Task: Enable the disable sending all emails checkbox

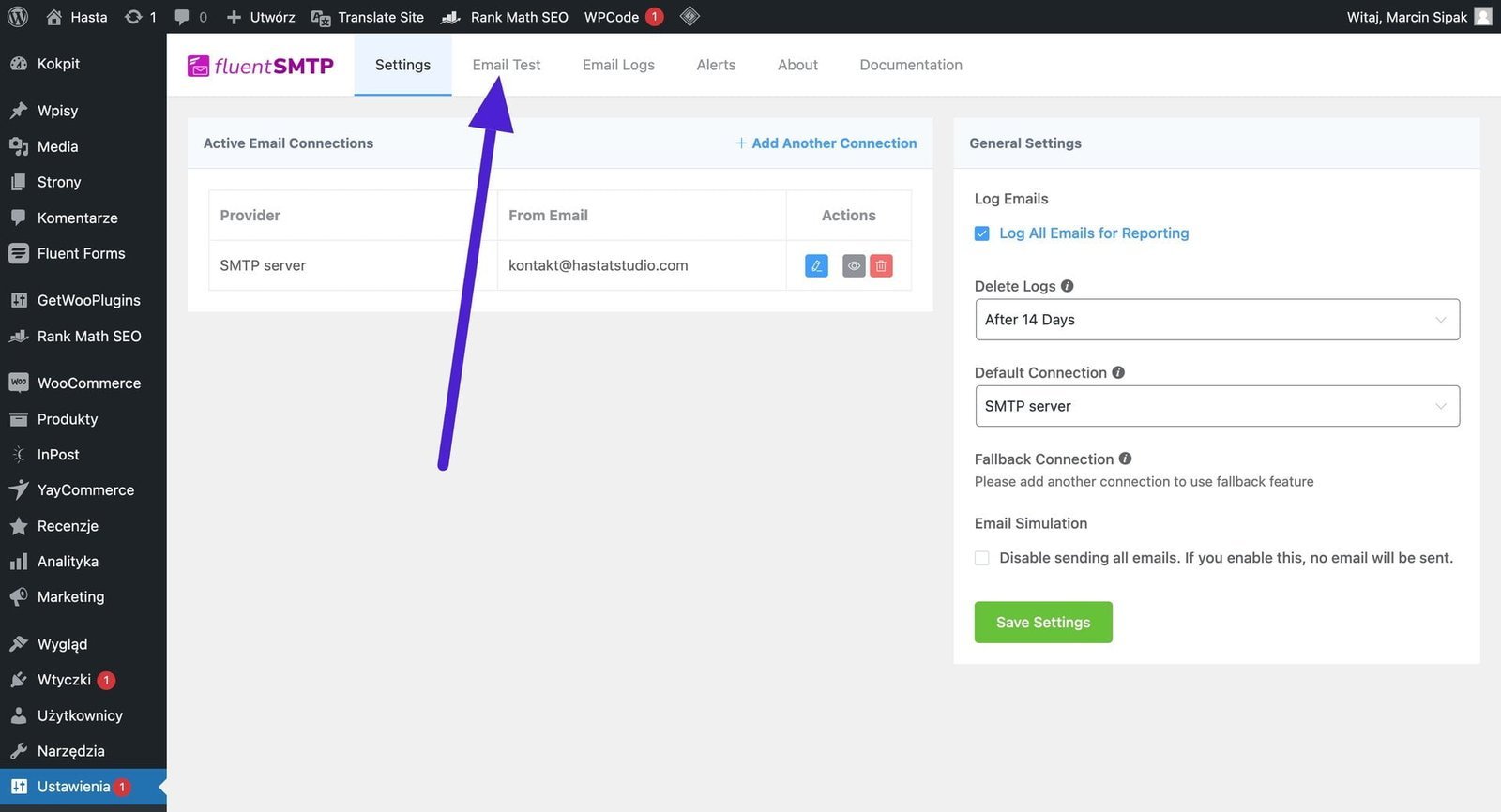Action: click(982, 558)
